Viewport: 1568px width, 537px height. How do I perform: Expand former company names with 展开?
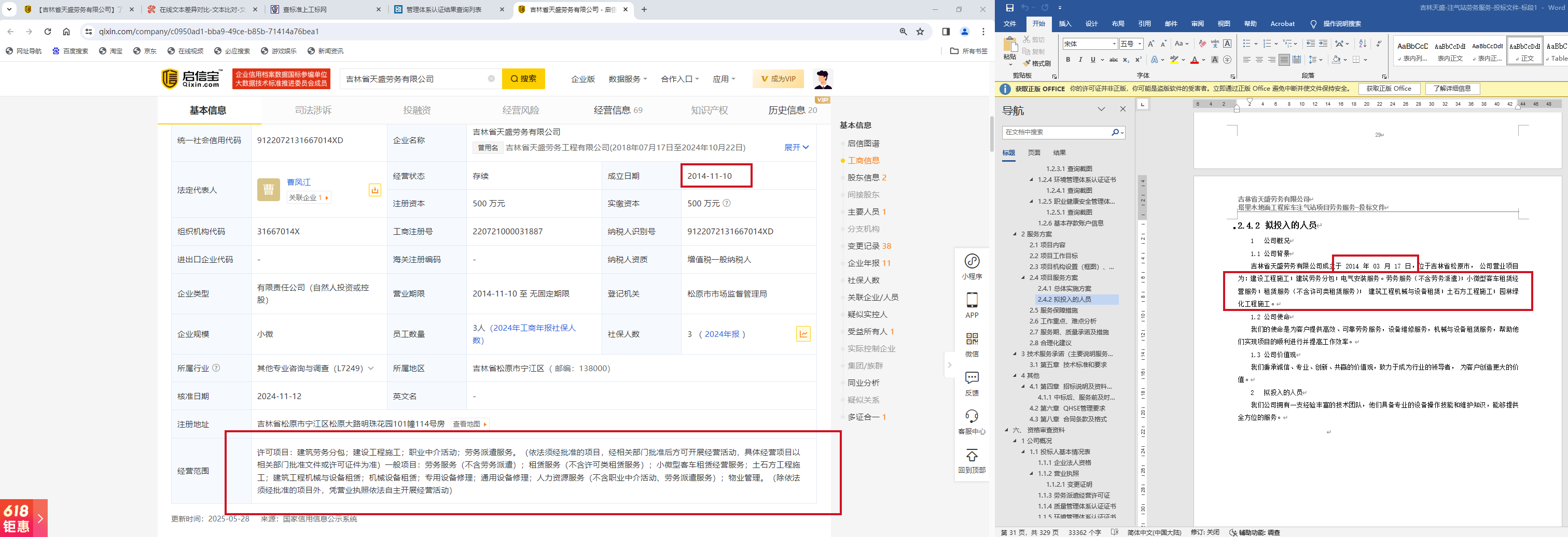pyautogui.click(x=796, y=148)
